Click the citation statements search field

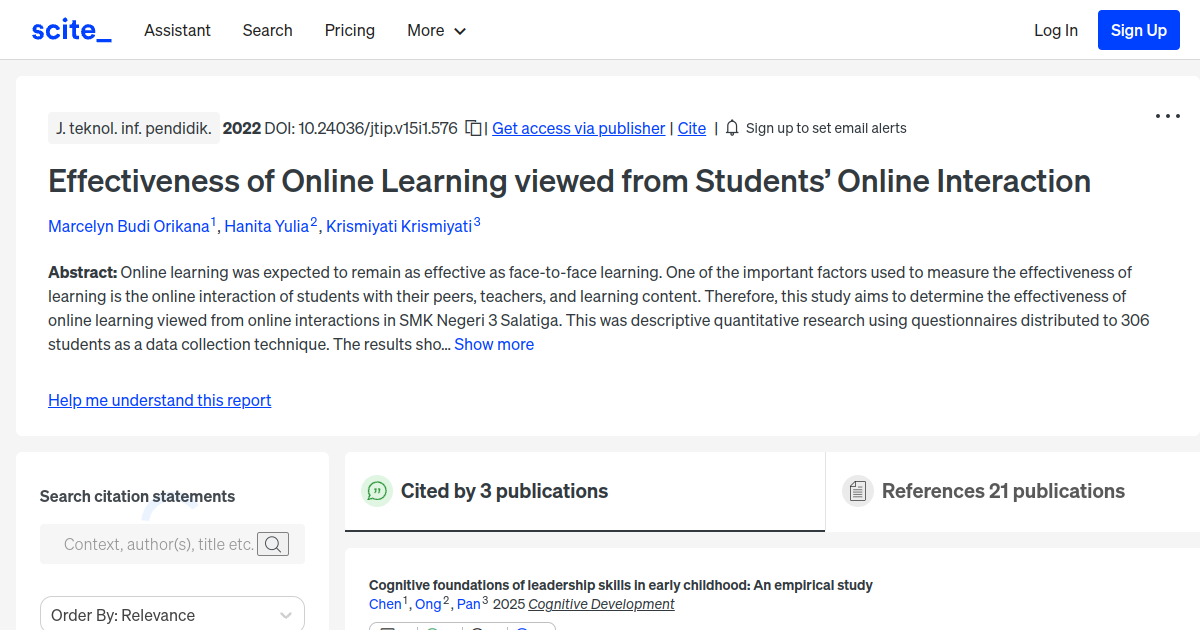point(160,544)
